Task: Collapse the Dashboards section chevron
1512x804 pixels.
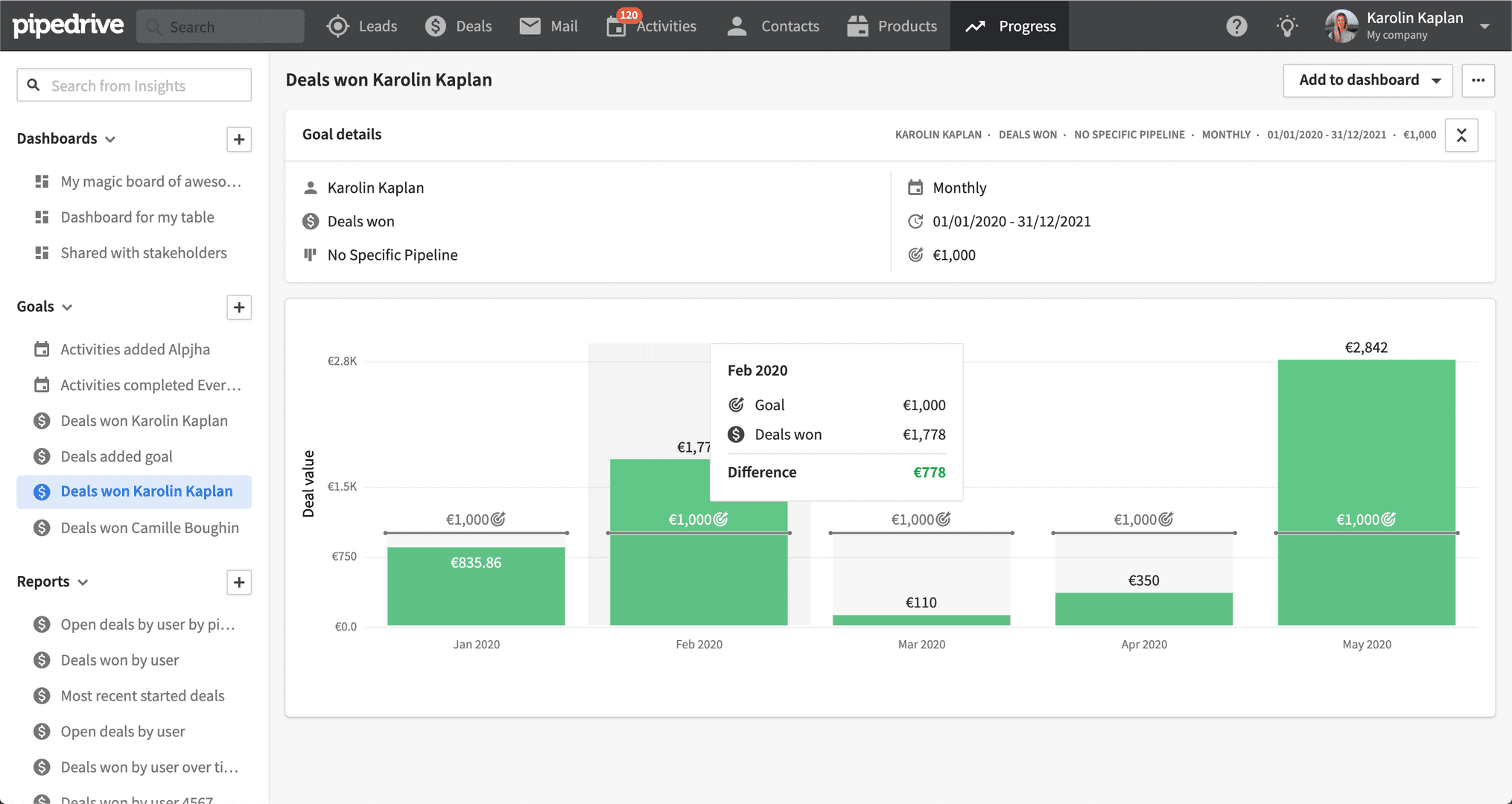Action: [110, 139]
